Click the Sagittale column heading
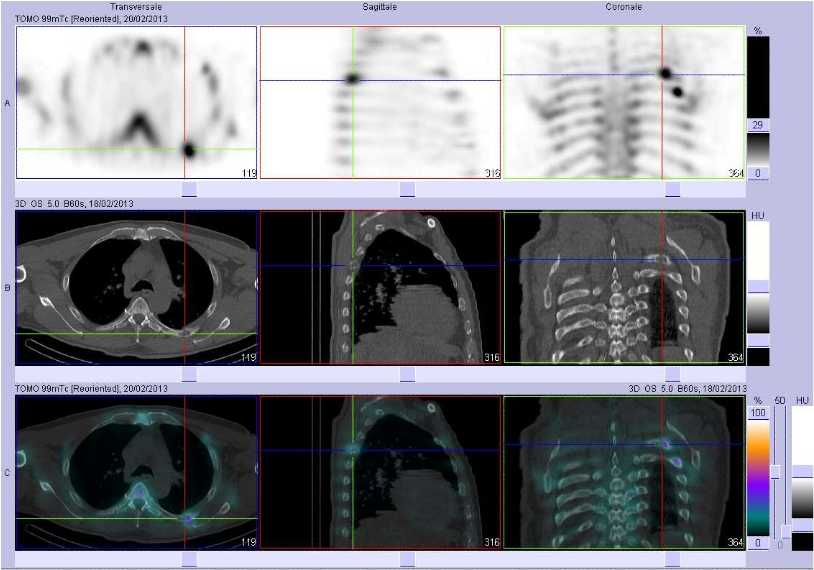The image size is (814, 570). tap(380, 7)
